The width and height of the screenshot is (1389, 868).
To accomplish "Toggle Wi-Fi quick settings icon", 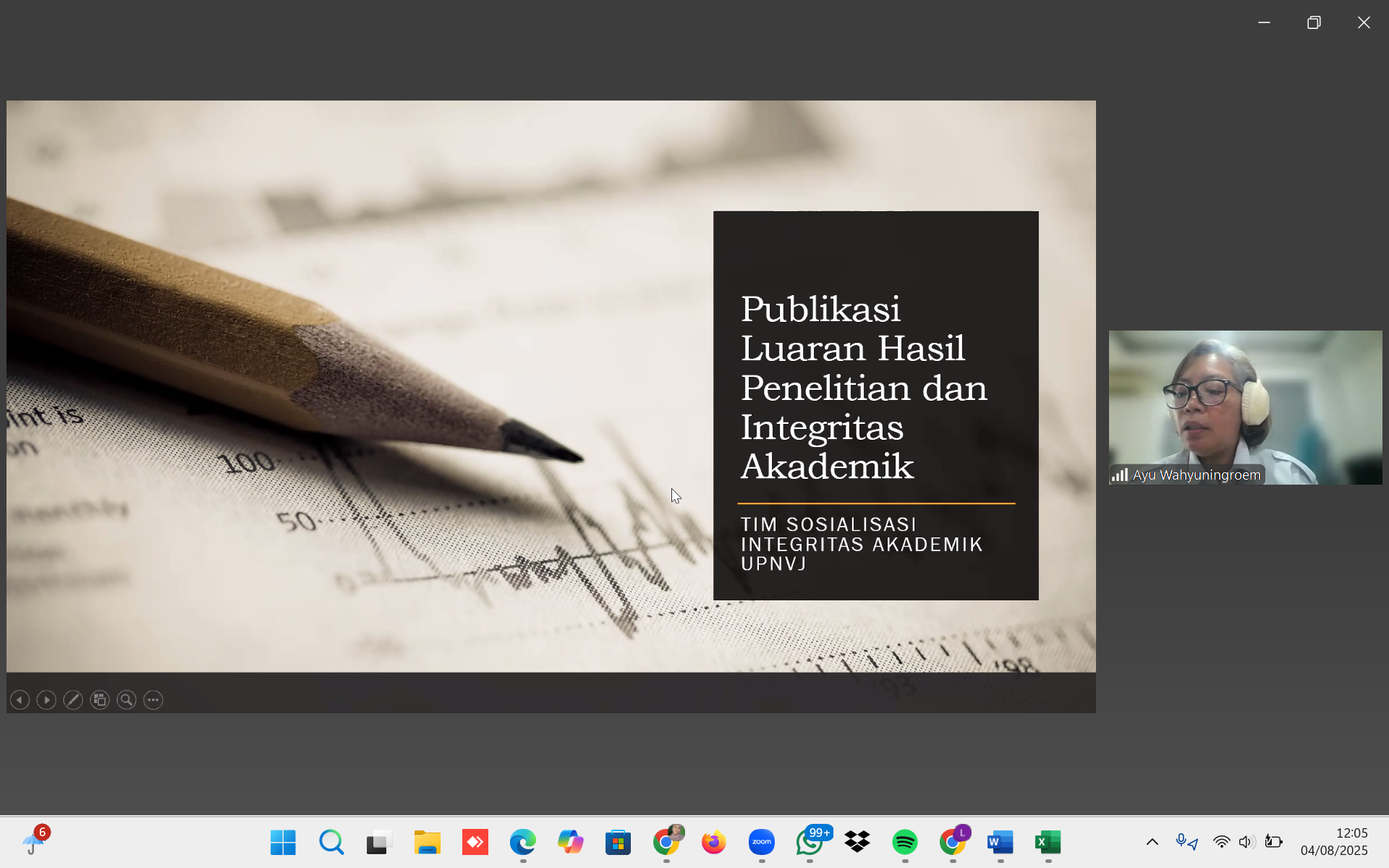I will (x=1221, y=842).
